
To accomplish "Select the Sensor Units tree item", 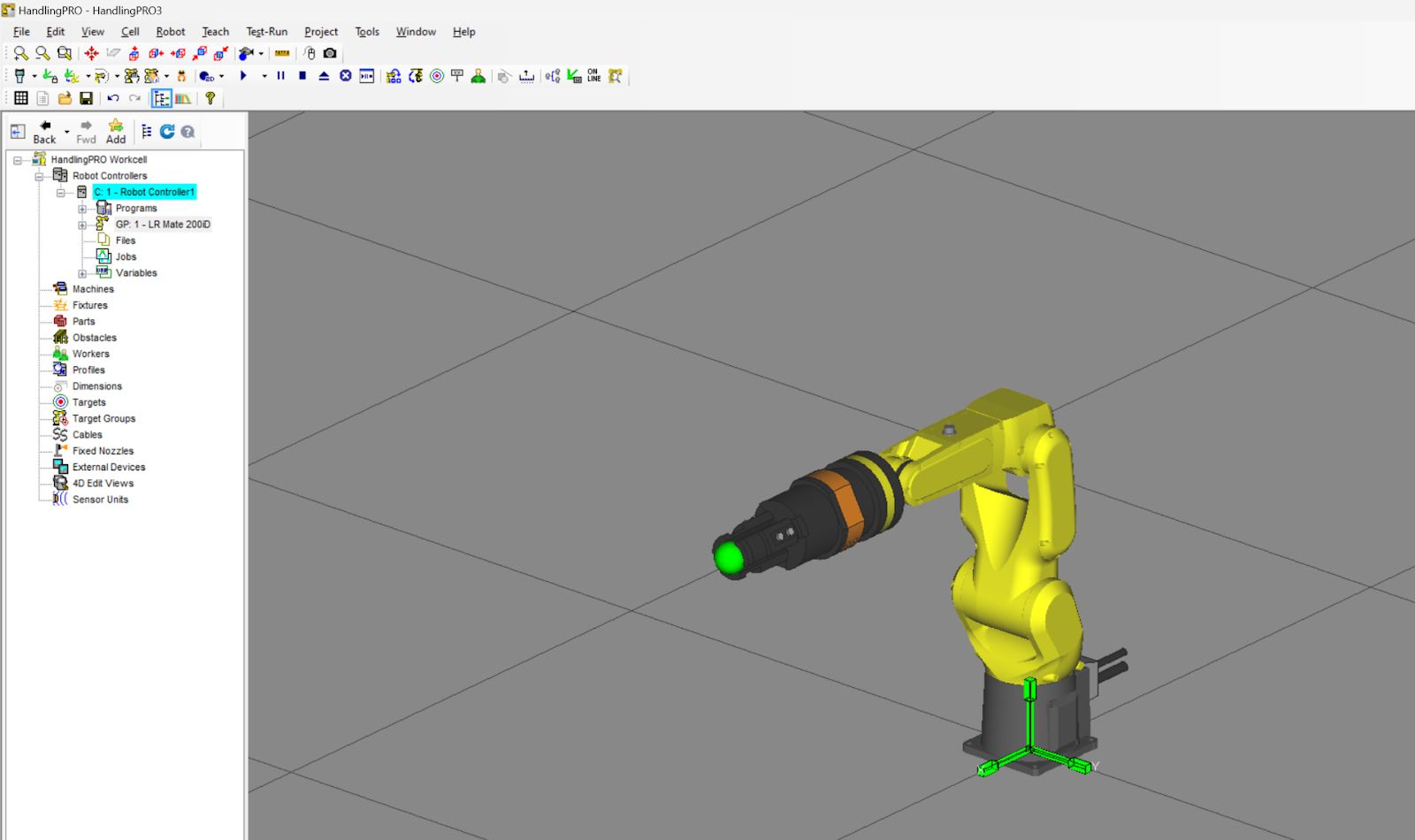I will click(x=100, y=500).
